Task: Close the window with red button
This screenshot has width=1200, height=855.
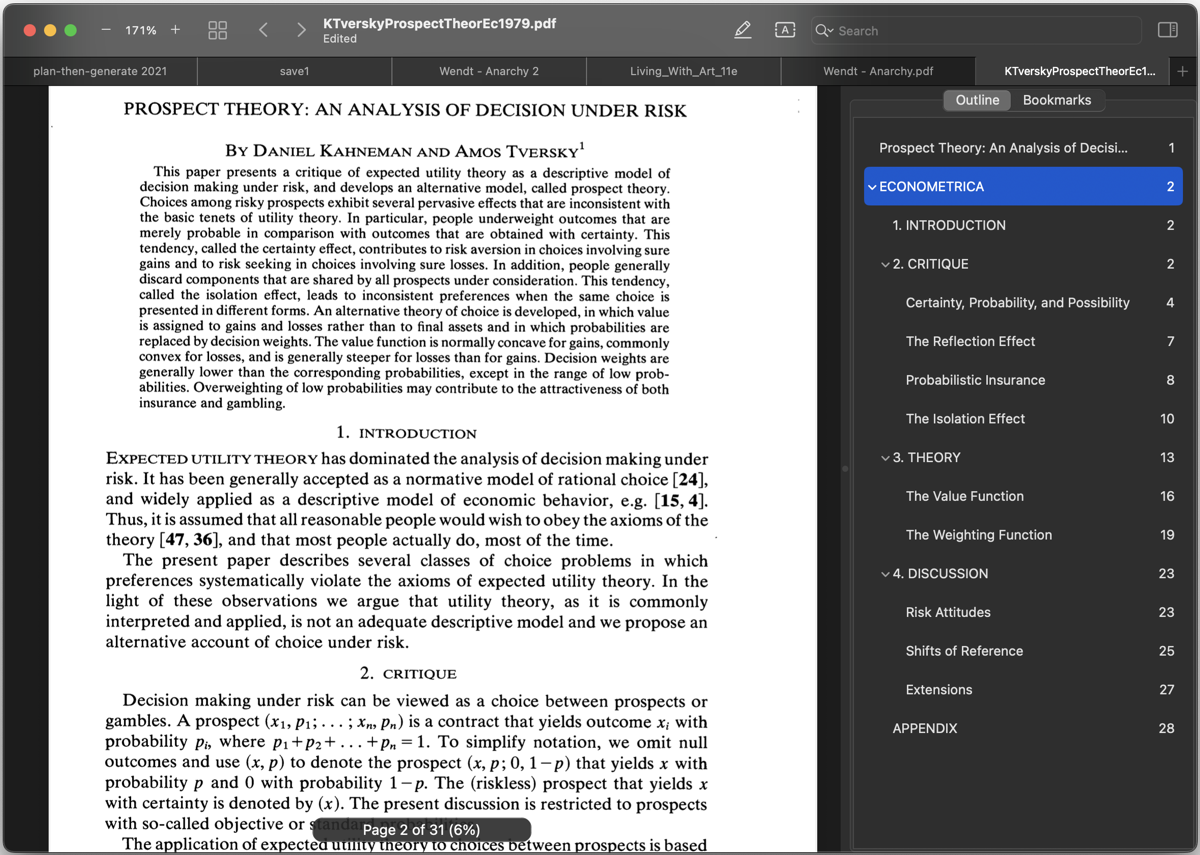Action: point(30,30)
